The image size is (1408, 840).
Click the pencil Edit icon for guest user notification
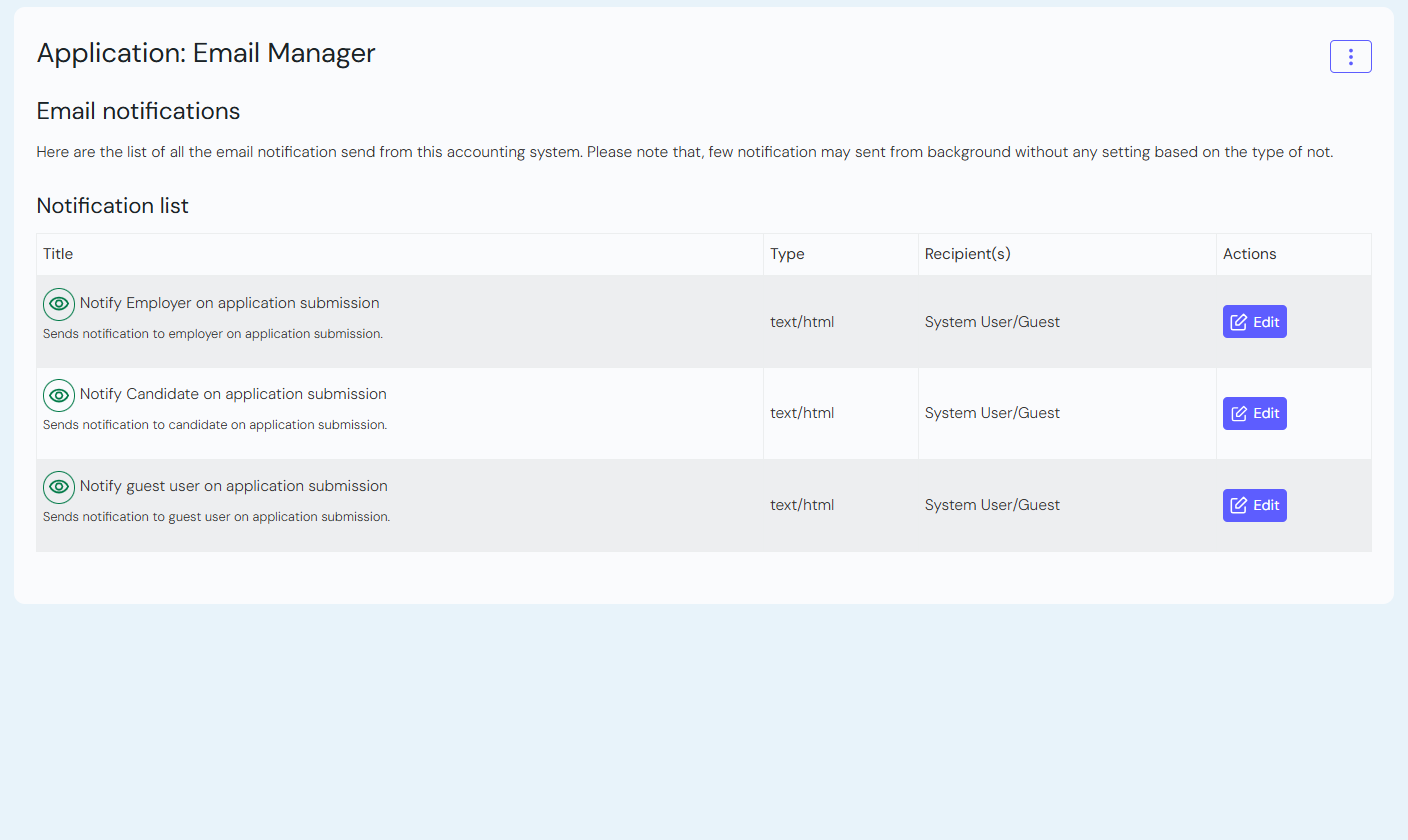(x=1239, y=505)
